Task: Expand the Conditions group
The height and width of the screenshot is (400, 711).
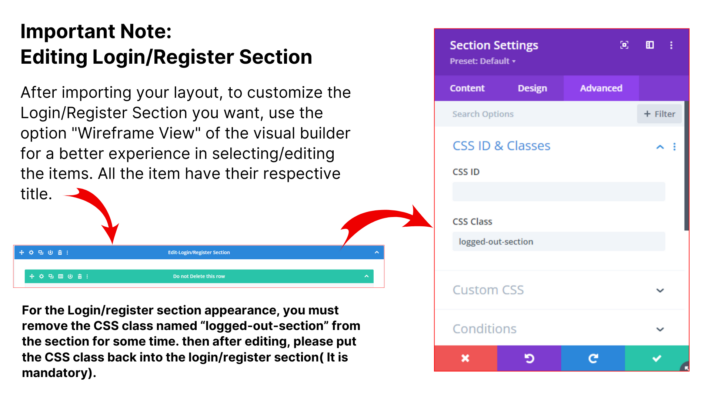Action: click(560, 329)
